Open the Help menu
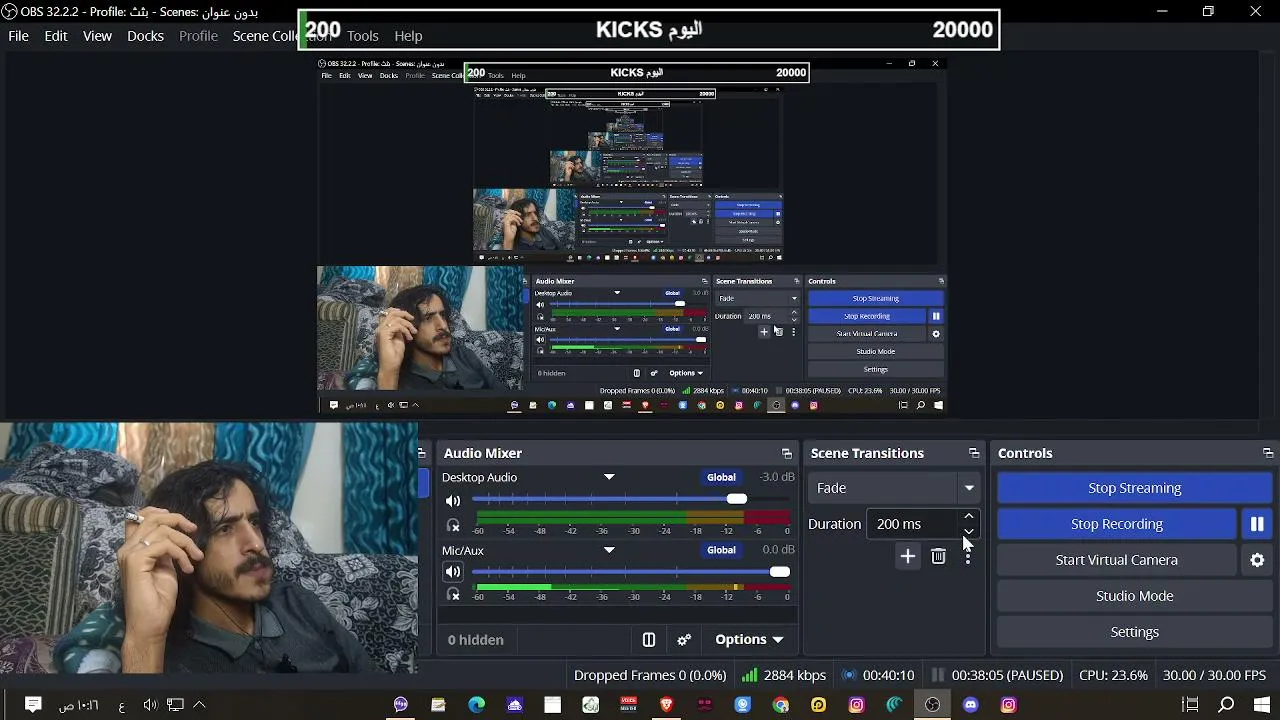Image resolution: width=1280 pixels, height=720 pixels. 408,36
